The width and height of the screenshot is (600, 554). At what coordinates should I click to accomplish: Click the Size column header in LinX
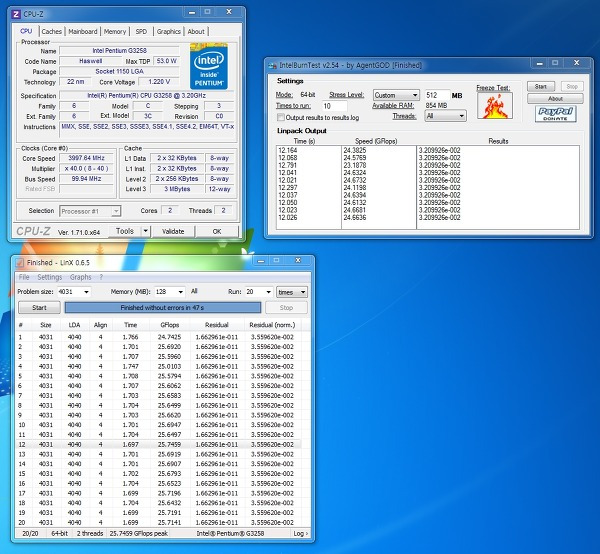[x=46, y=325]
